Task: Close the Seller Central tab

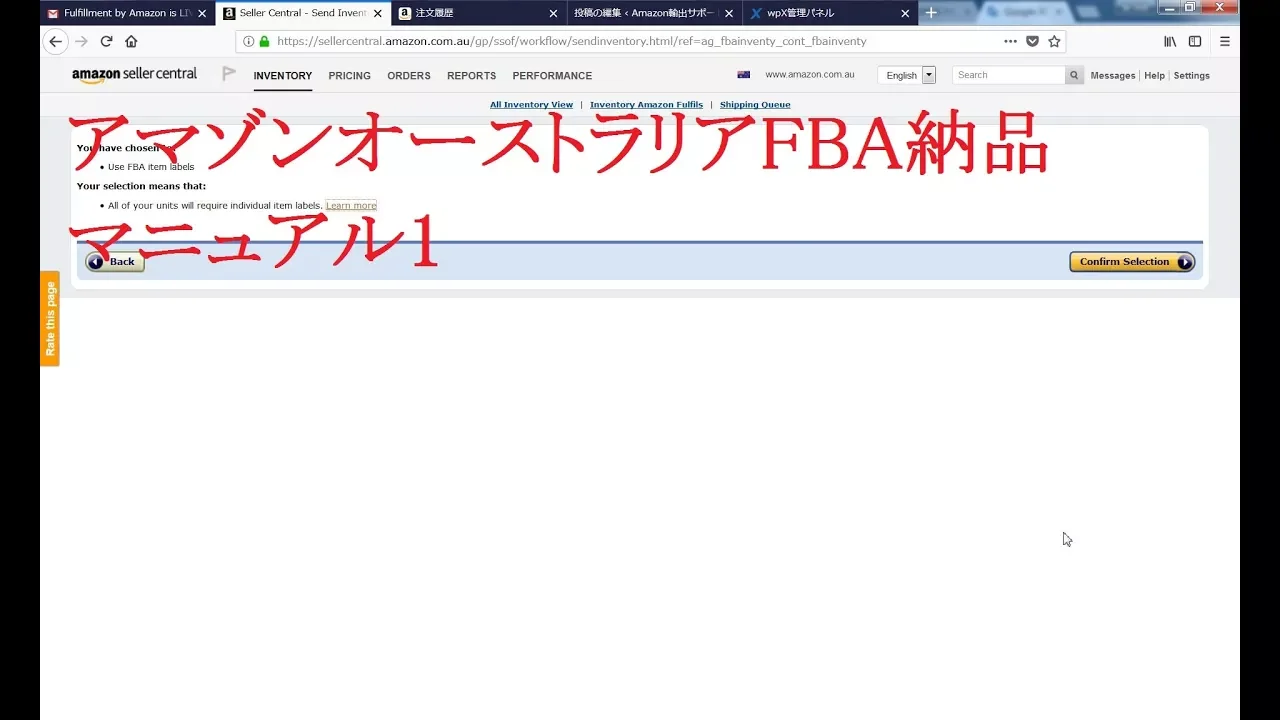Action: tap(377, 13)
